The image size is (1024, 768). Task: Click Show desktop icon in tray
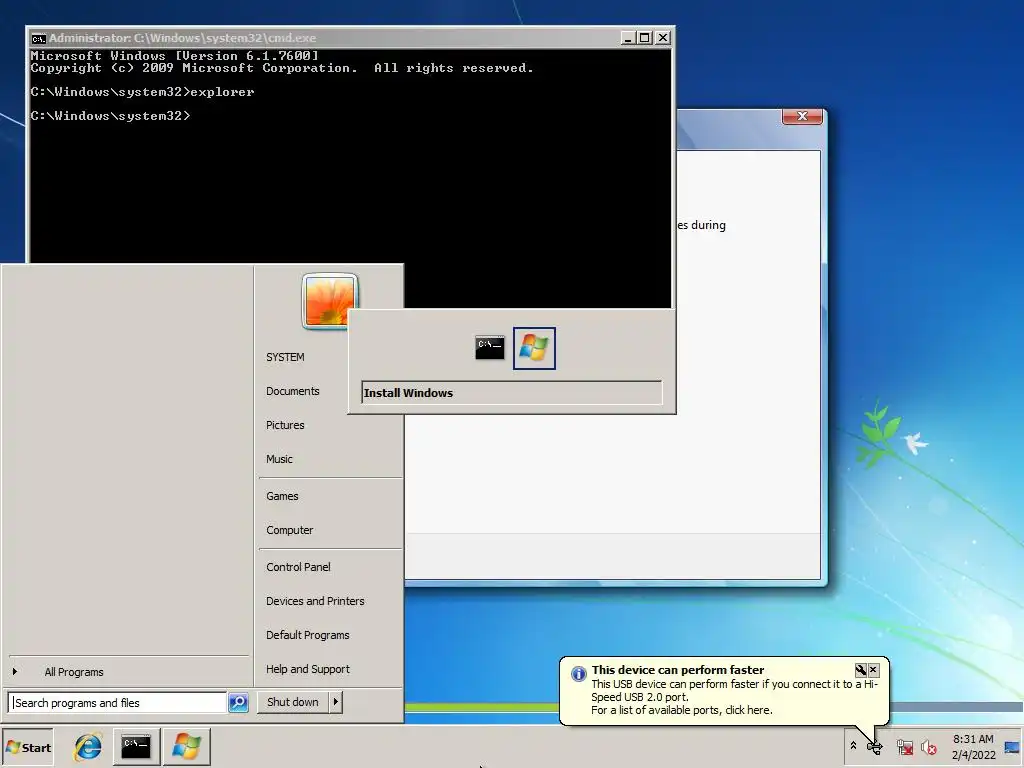click(x=1012, y=747)
